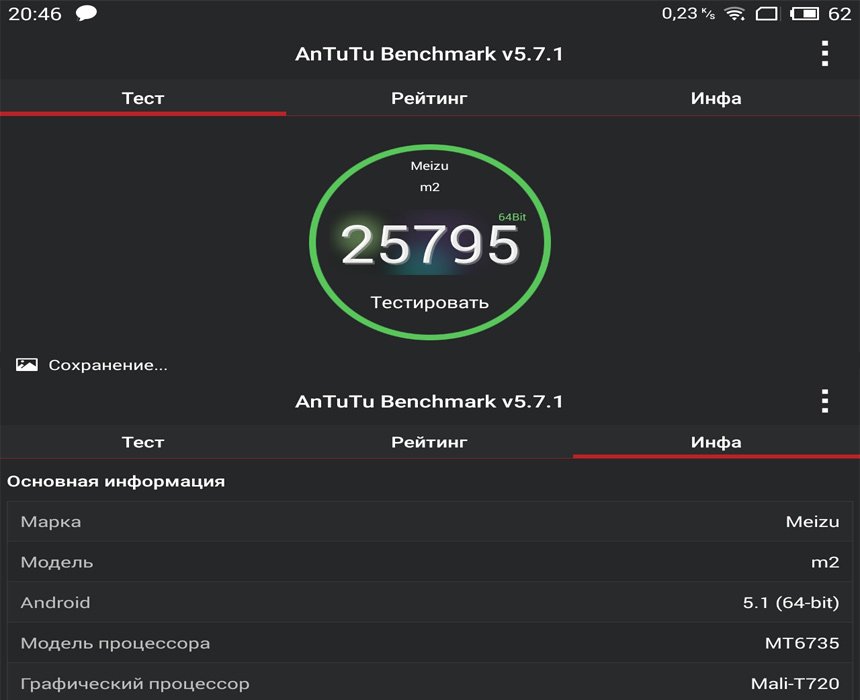Tap the Meizu name inside the circle
The width and height of the screenshot is (860, 700).
pyautogui.click(x=429, y=166)
